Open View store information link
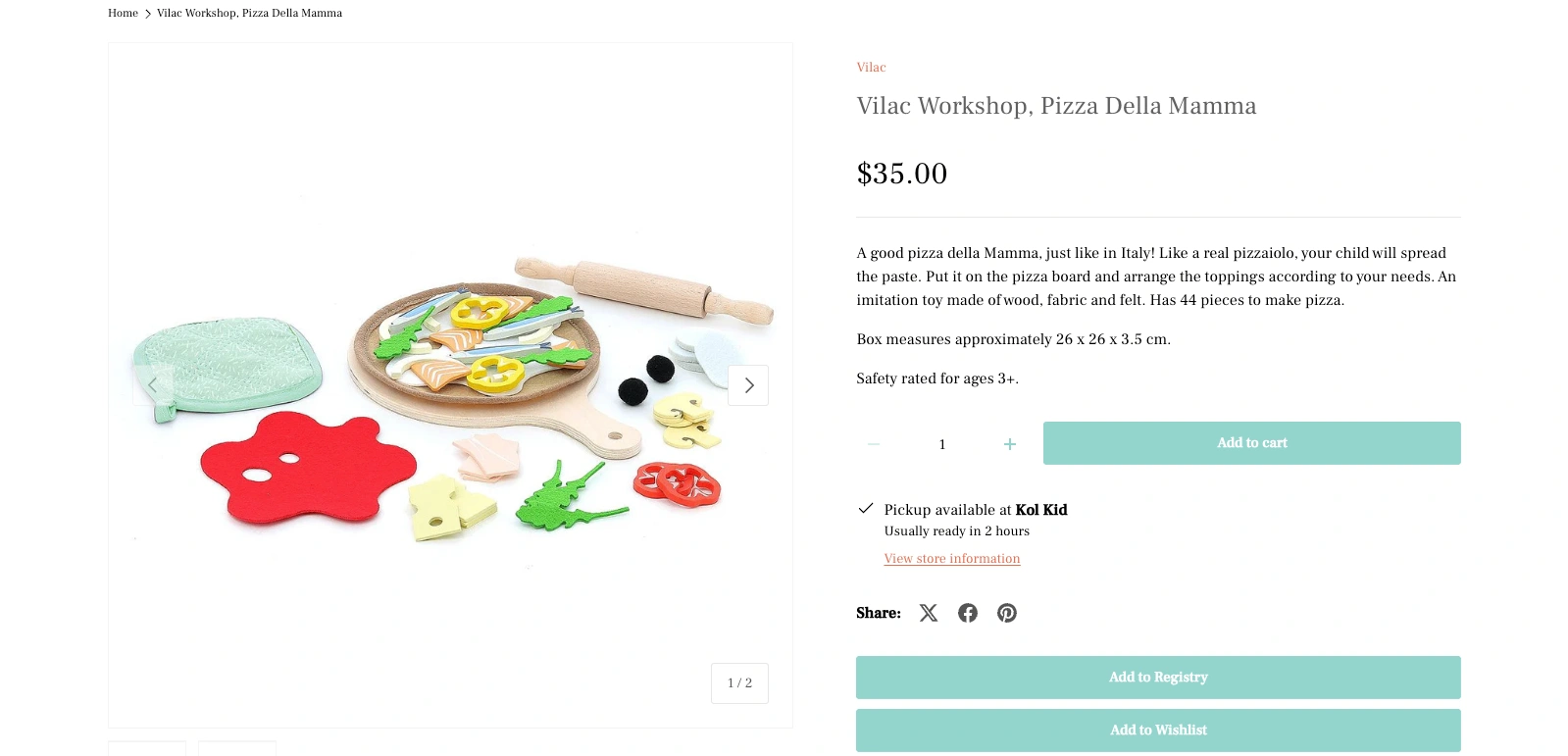 pos(951,559)
